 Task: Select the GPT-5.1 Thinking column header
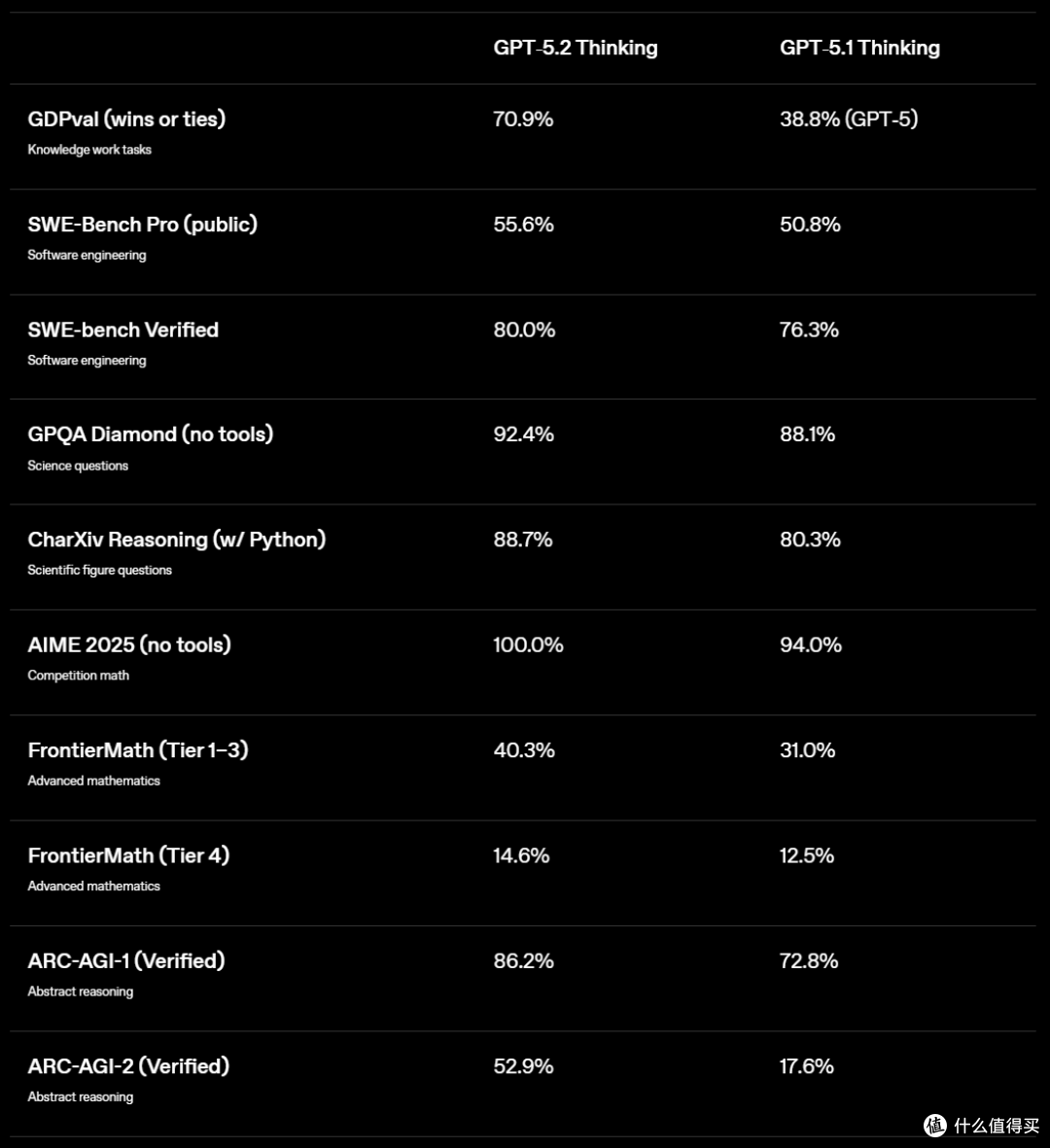(x=859, y=49)
